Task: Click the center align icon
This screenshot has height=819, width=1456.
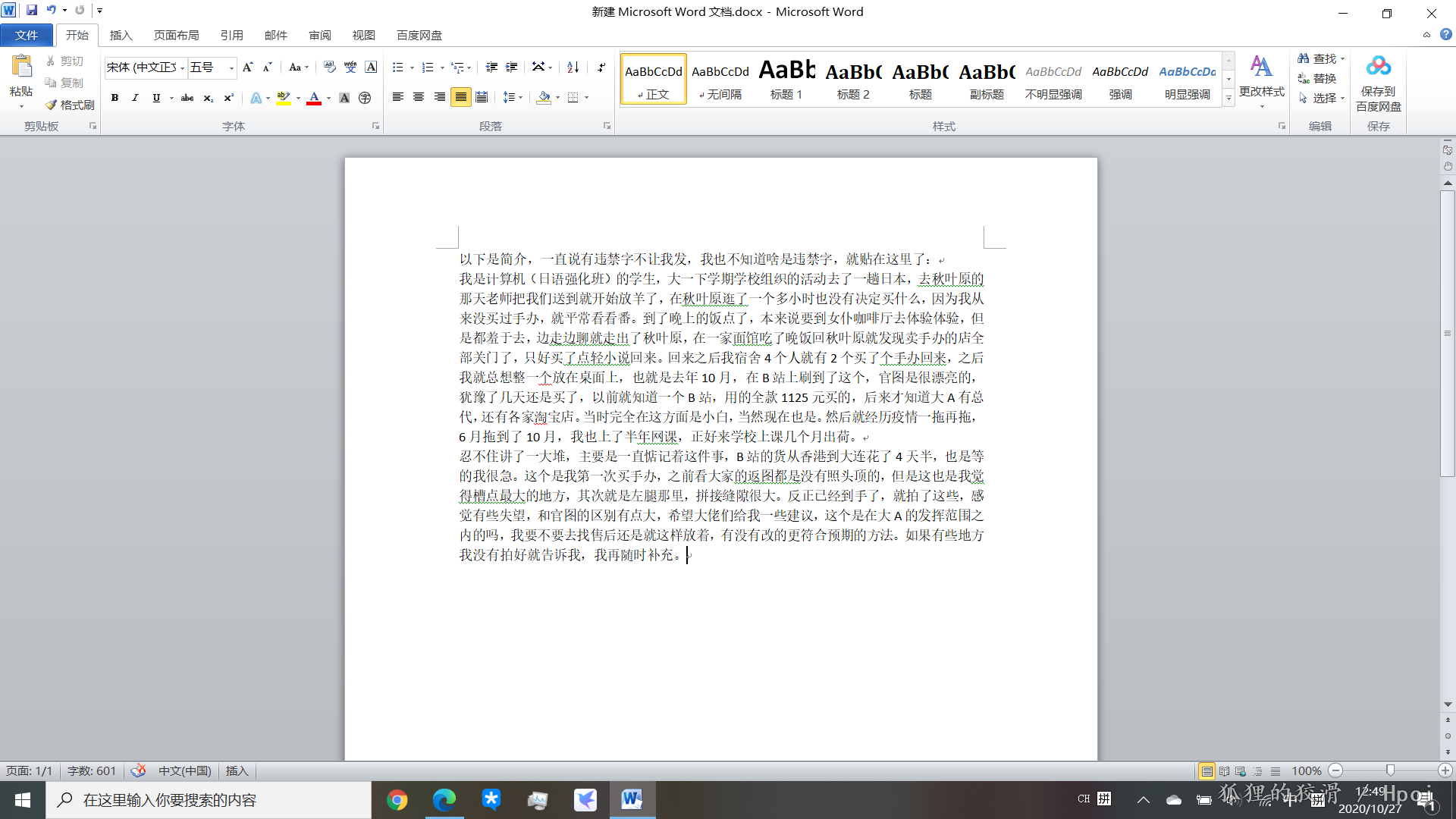Action: pyautogui.click(x=419, y=97)
